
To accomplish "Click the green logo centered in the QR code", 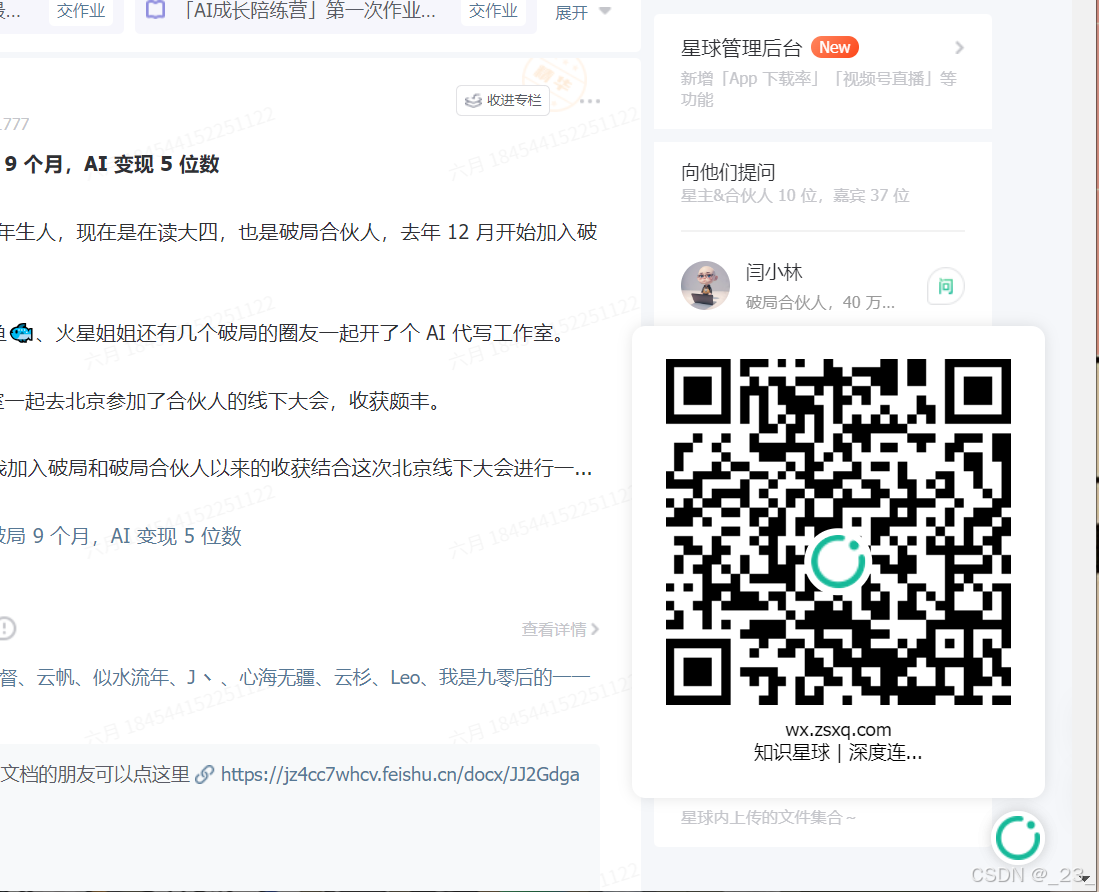I will tap(839, 560).
